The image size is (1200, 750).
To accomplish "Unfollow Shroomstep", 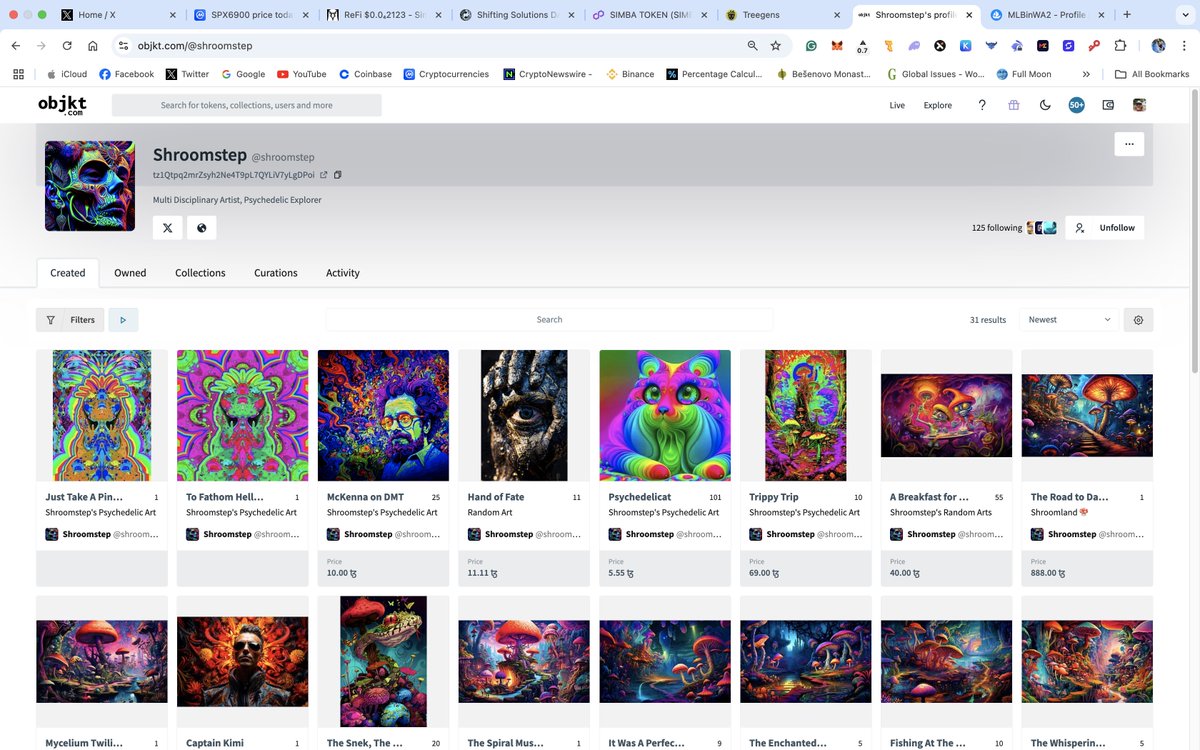I will tap(1105, 228).
